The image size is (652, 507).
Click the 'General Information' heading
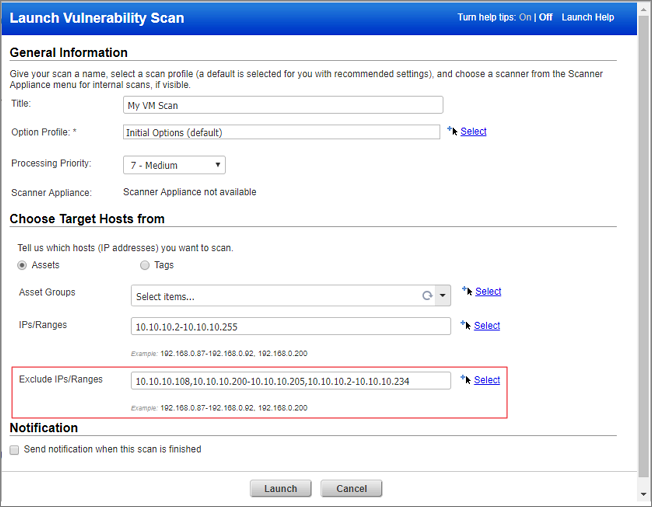[x=69, y=52]
